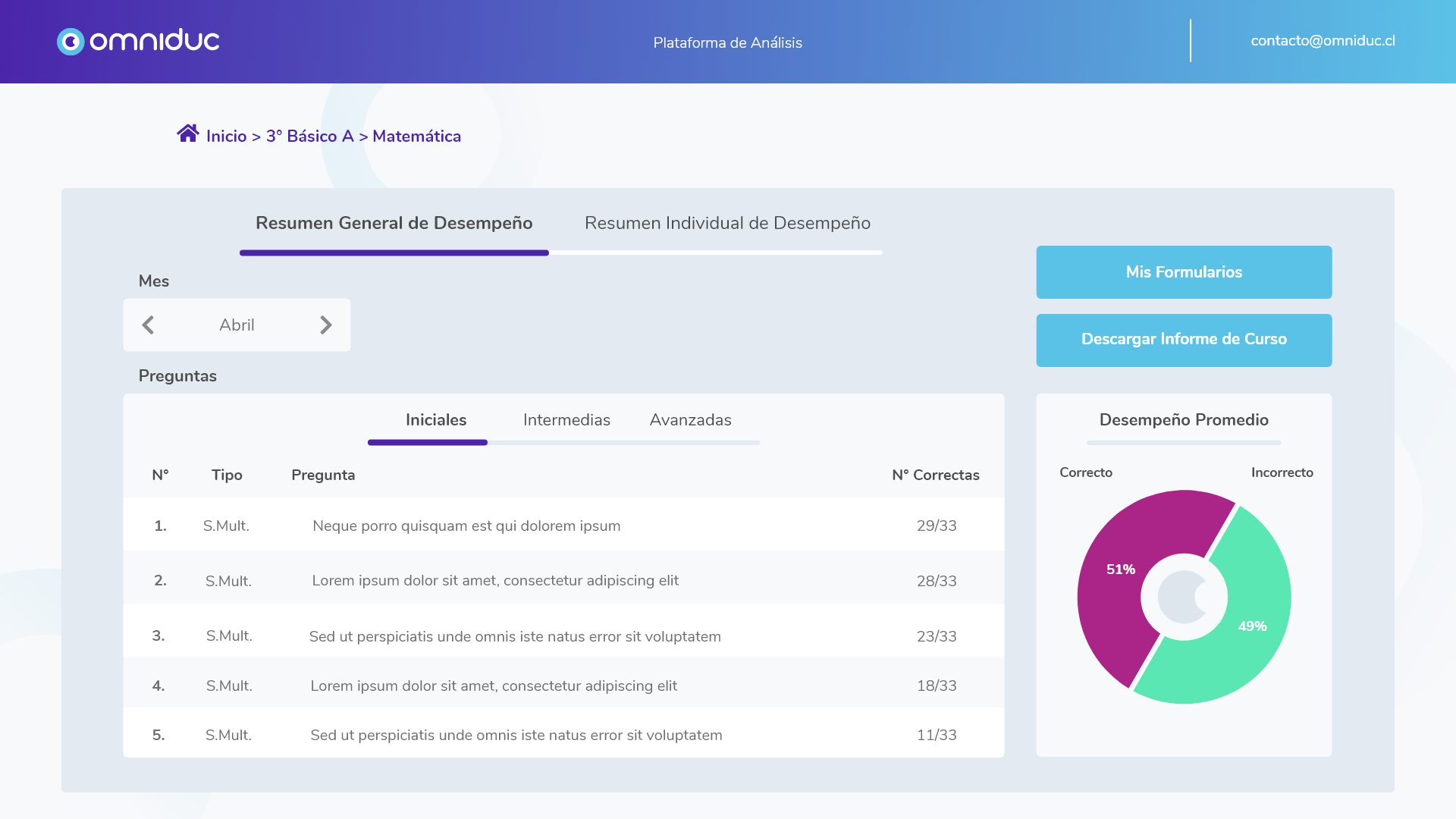
Task: Open Mis Formularios button
Action: (1184, 272)
